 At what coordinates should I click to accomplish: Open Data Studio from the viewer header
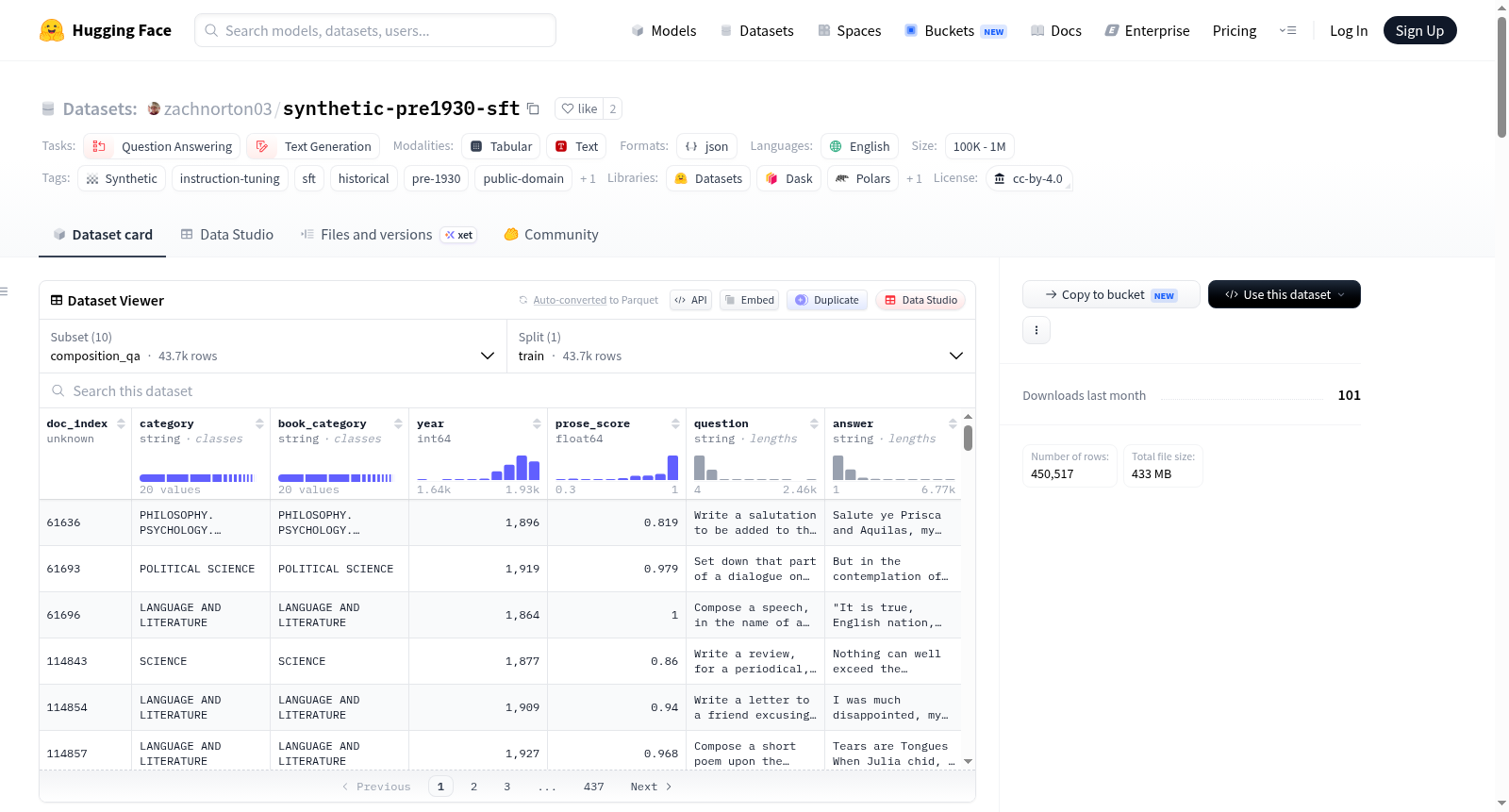pos(920,300)
